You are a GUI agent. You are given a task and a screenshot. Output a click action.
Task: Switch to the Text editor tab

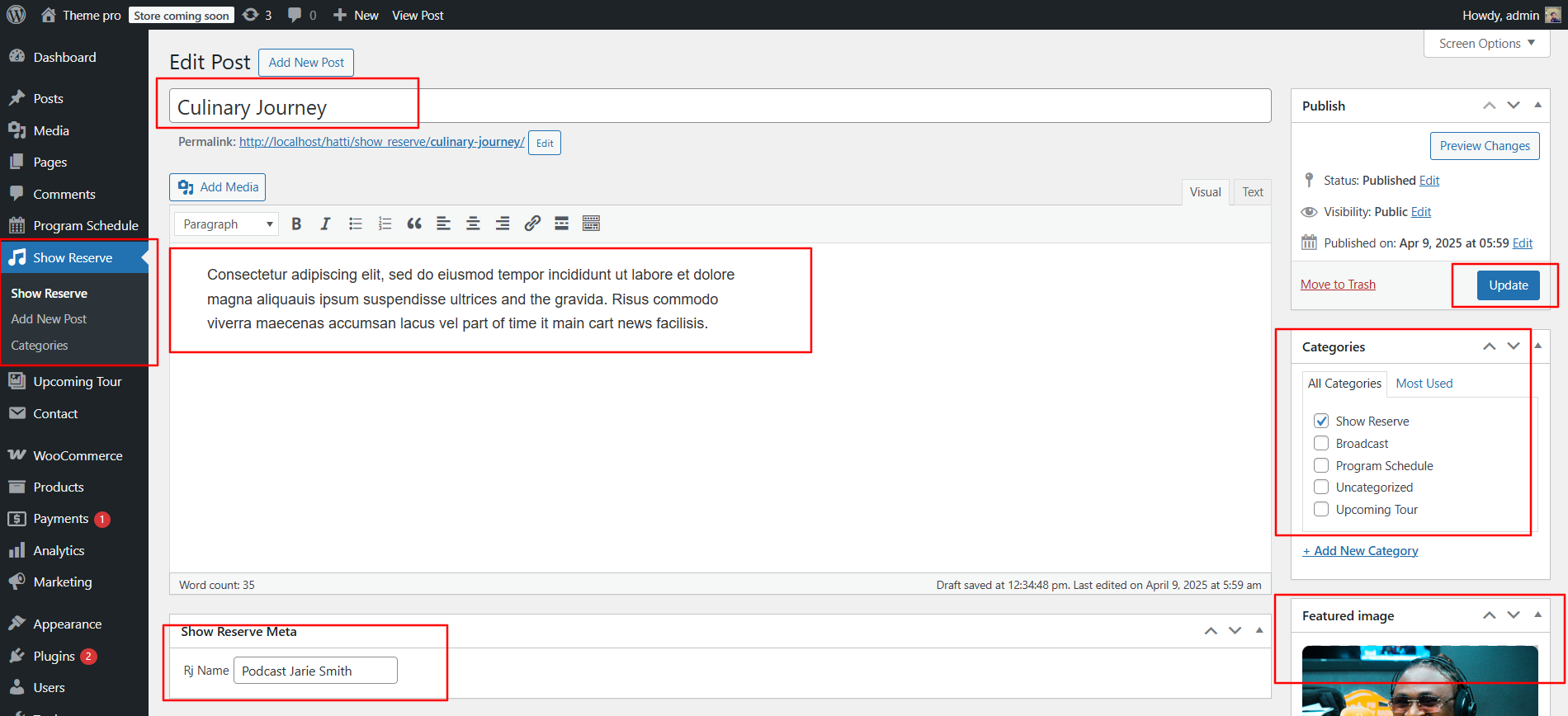(x=1252, y=192)
